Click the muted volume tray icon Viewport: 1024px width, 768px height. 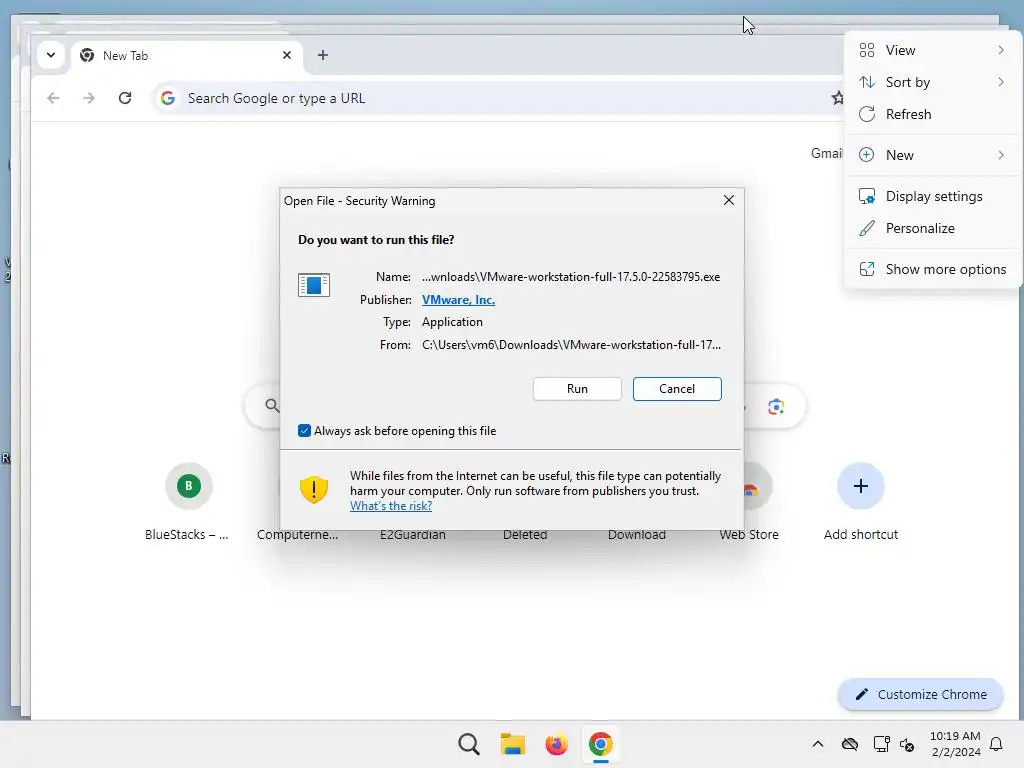point(907,744)
